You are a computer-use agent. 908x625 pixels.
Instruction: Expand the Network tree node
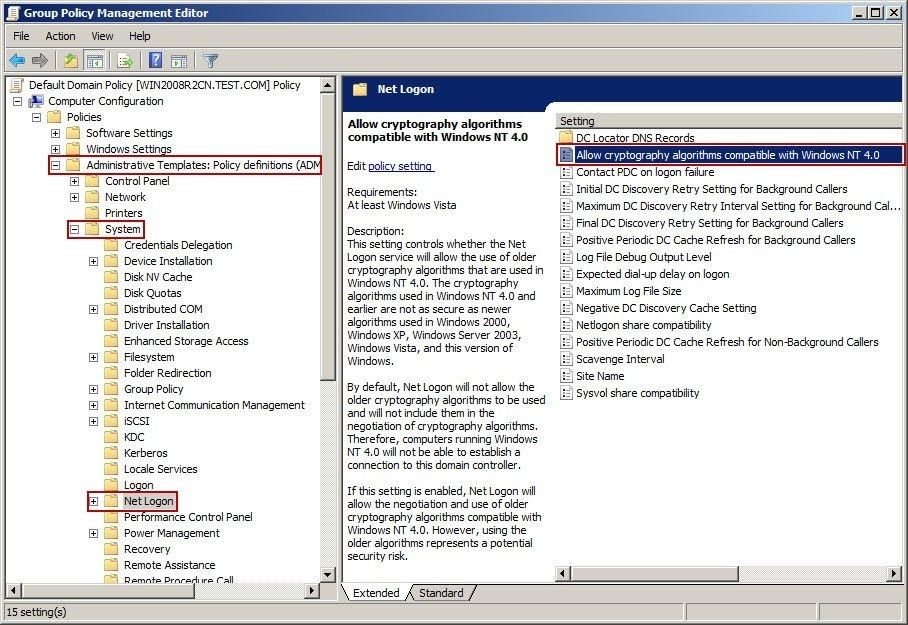74,198
